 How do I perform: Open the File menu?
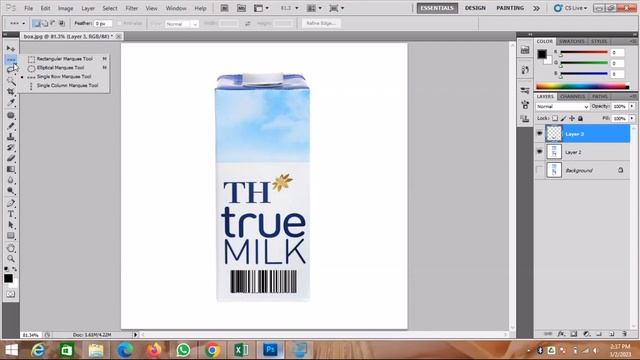coord(29,8)
